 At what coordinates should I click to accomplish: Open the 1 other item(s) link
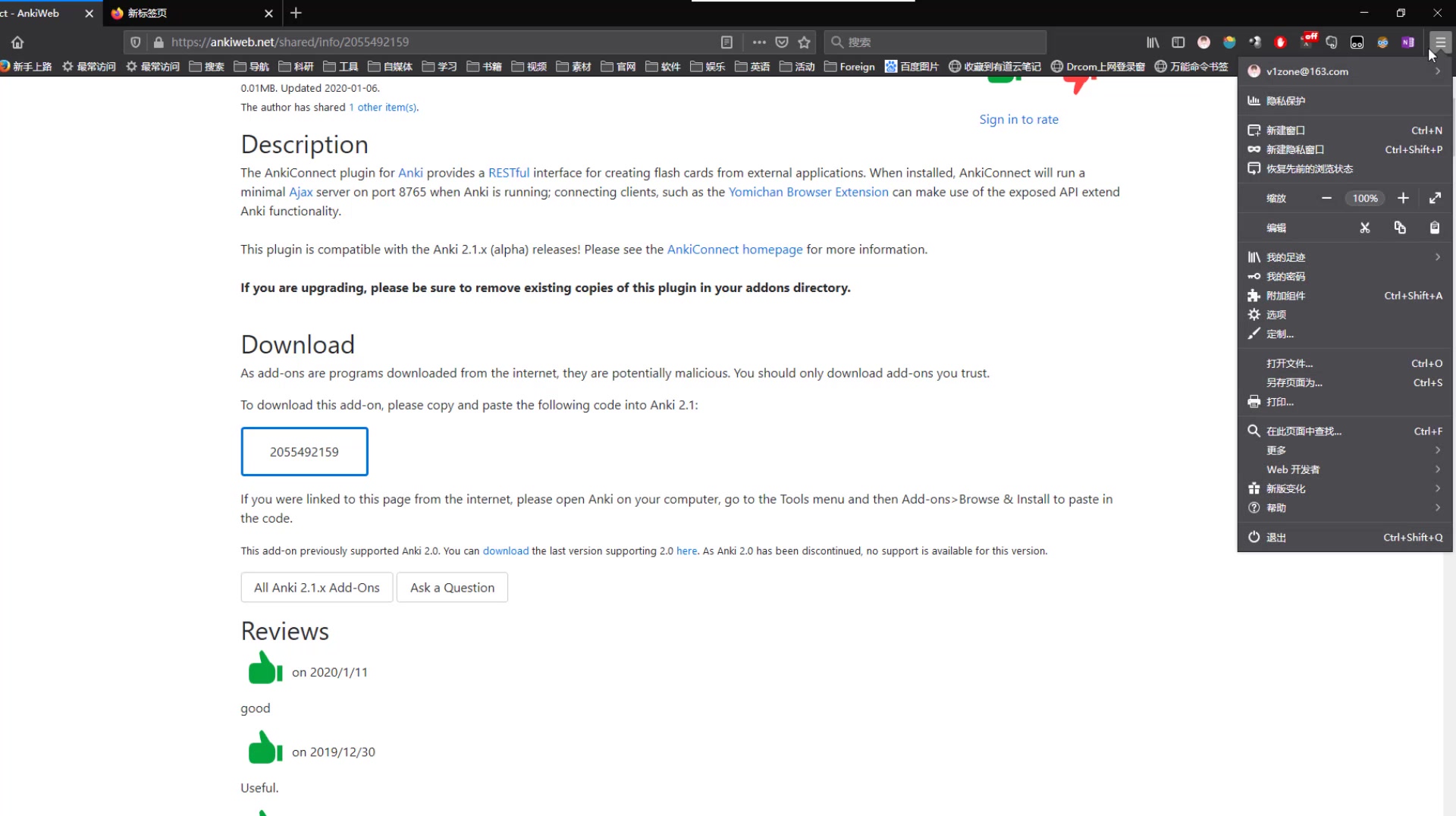[x=383, y=107]
